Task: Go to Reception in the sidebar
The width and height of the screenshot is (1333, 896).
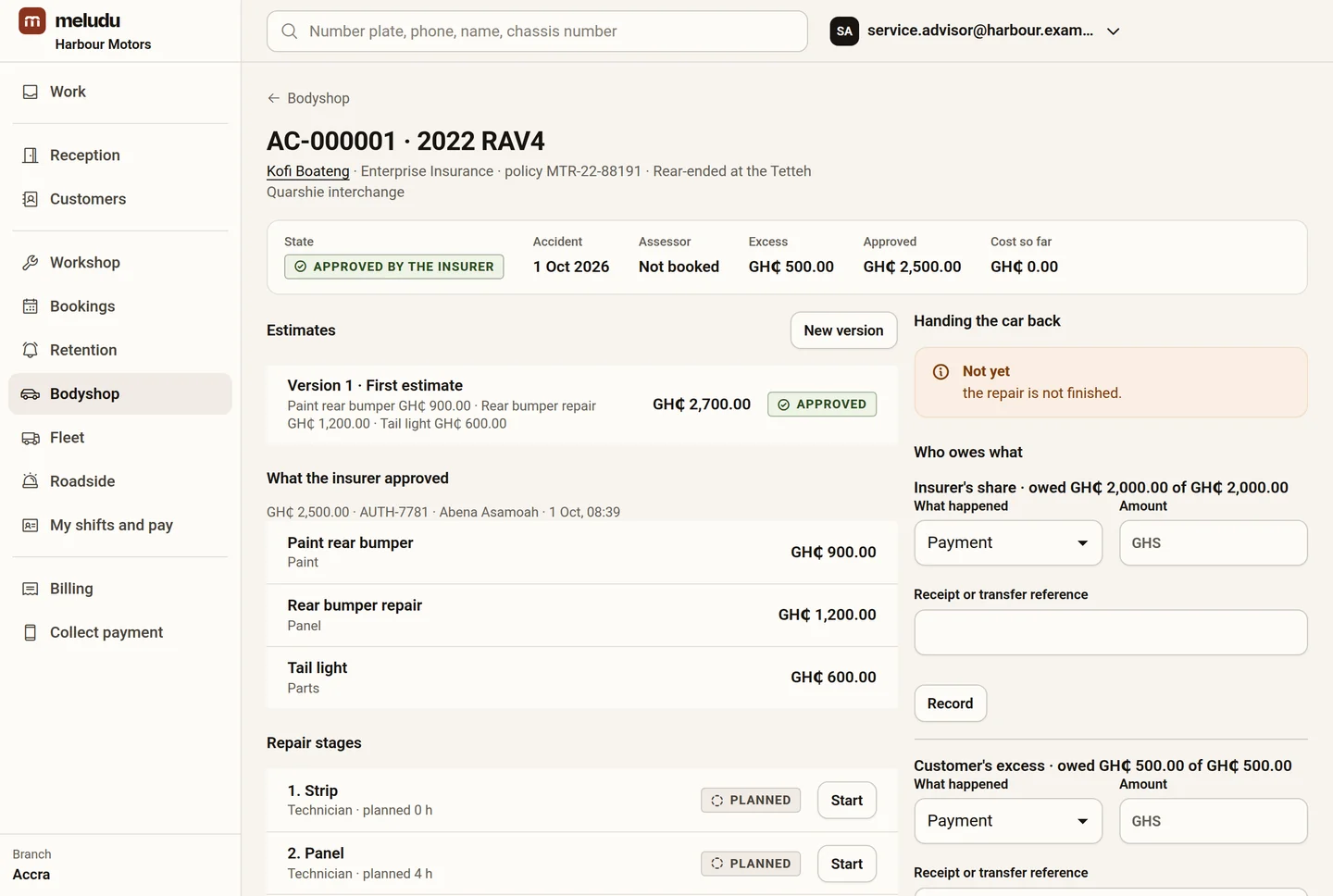Action: click(120, 156)
